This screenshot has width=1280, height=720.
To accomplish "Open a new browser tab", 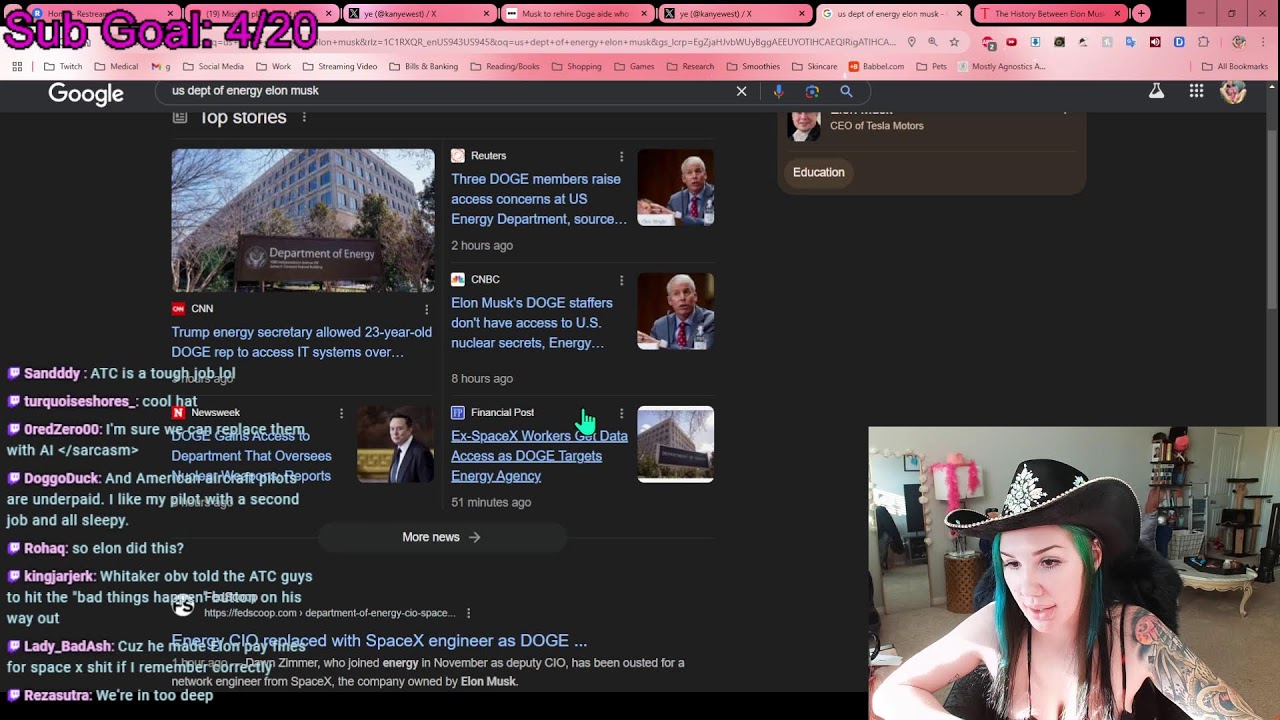I will [x=1141, y=14].
